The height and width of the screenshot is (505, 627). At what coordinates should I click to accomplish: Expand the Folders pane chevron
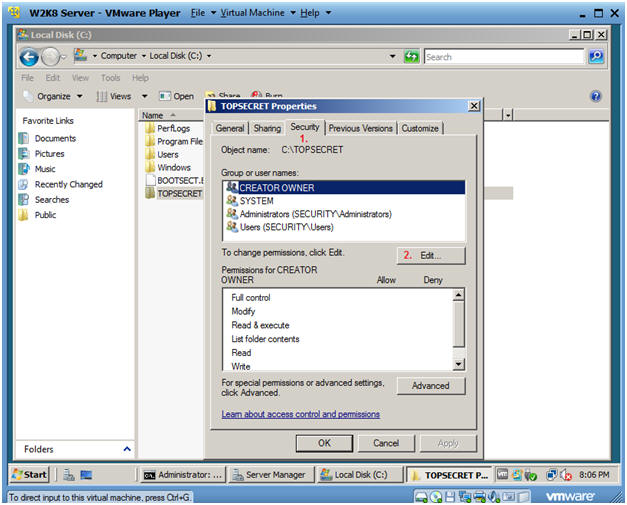(127, 449)
